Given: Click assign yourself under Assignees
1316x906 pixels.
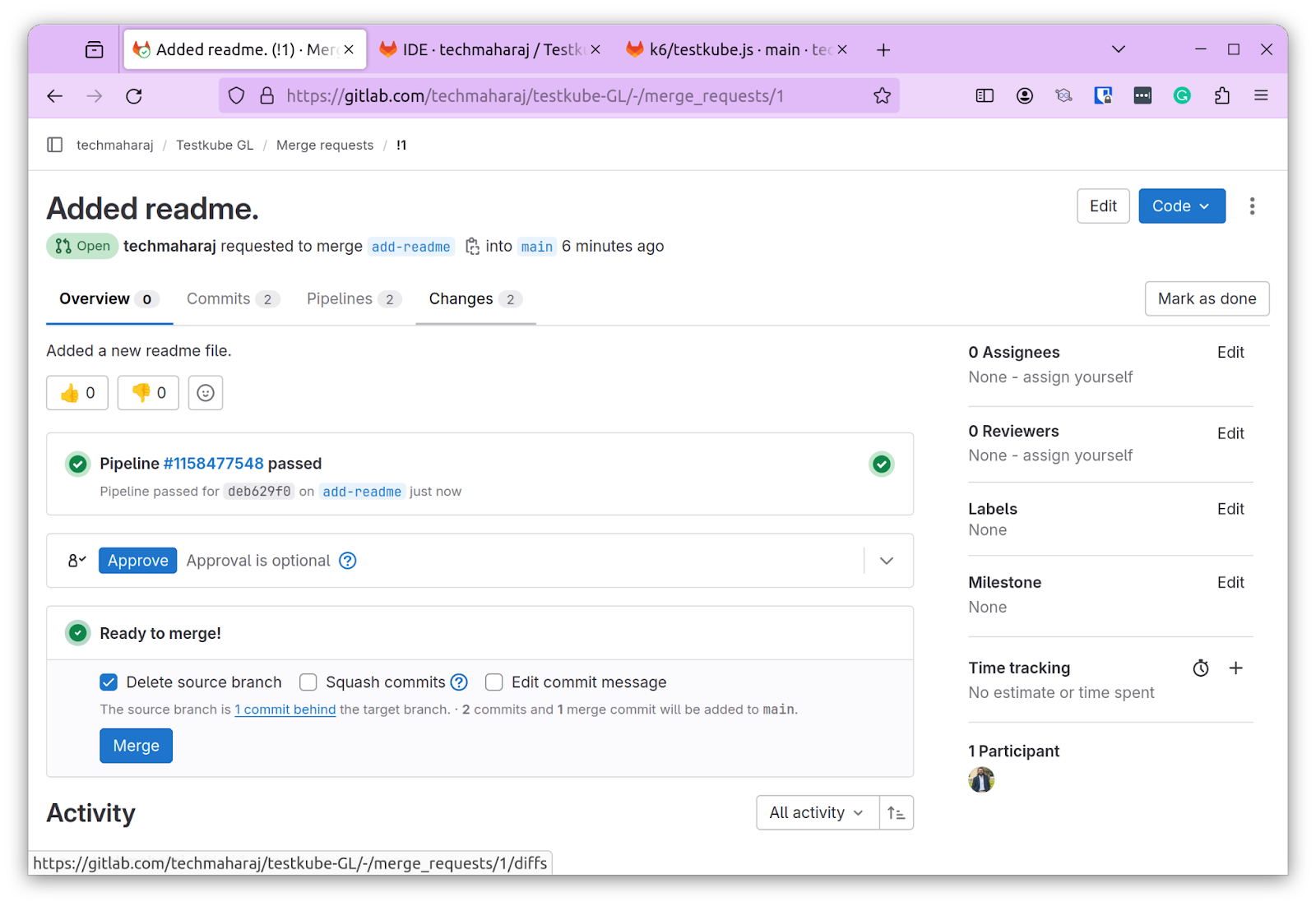Looking at the screenshot, I should pyautogui.click(x=1077, y=377).
